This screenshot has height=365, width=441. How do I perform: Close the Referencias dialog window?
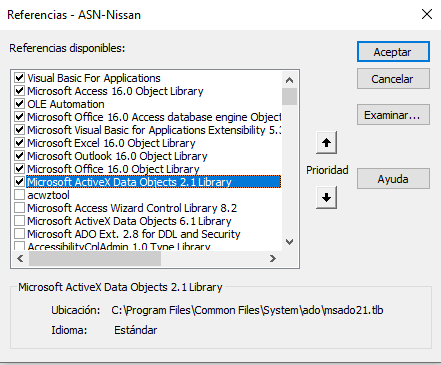pos(427,14)
